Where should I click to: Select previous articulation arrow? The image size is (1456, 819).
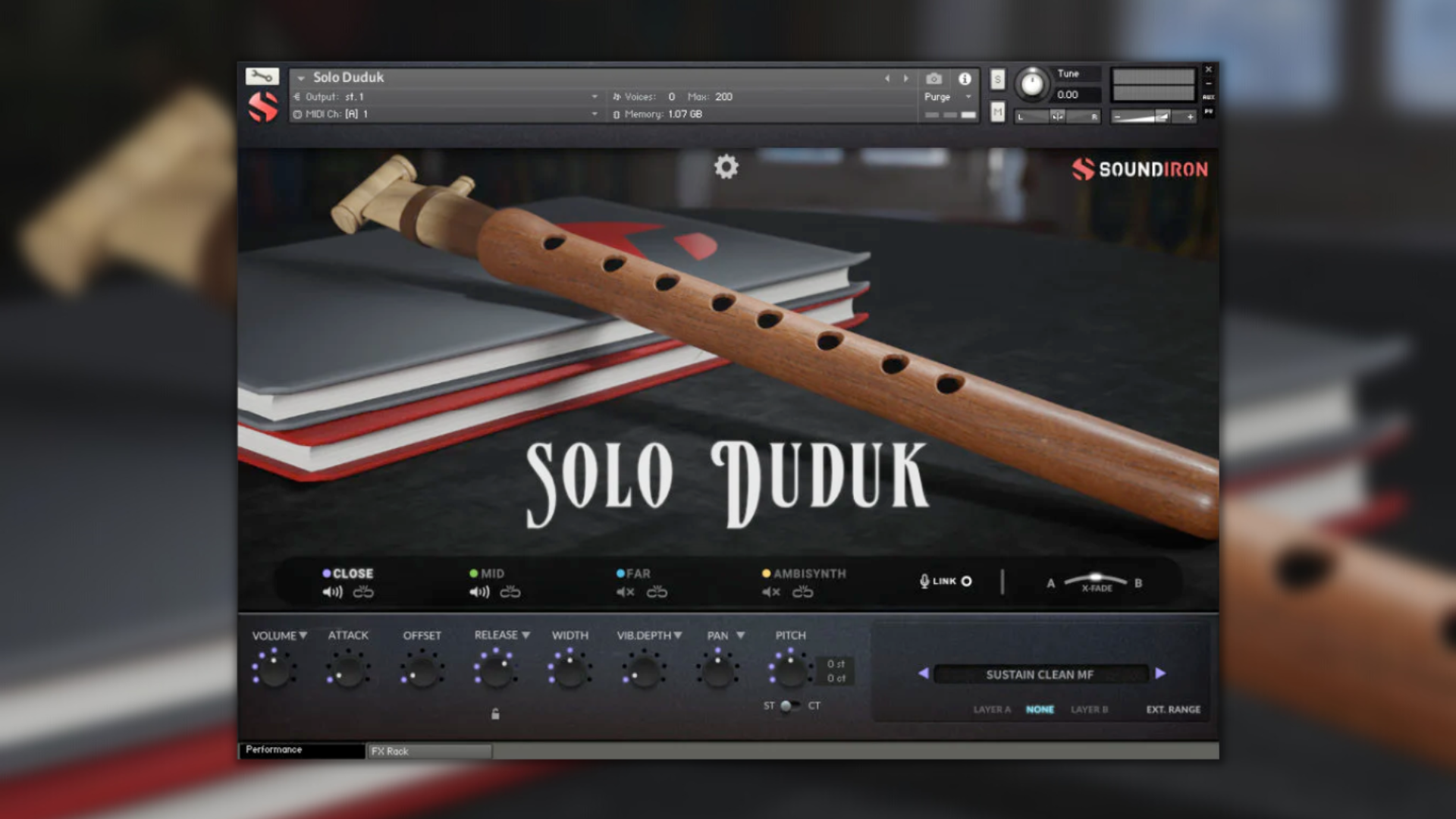click(923, 673)
